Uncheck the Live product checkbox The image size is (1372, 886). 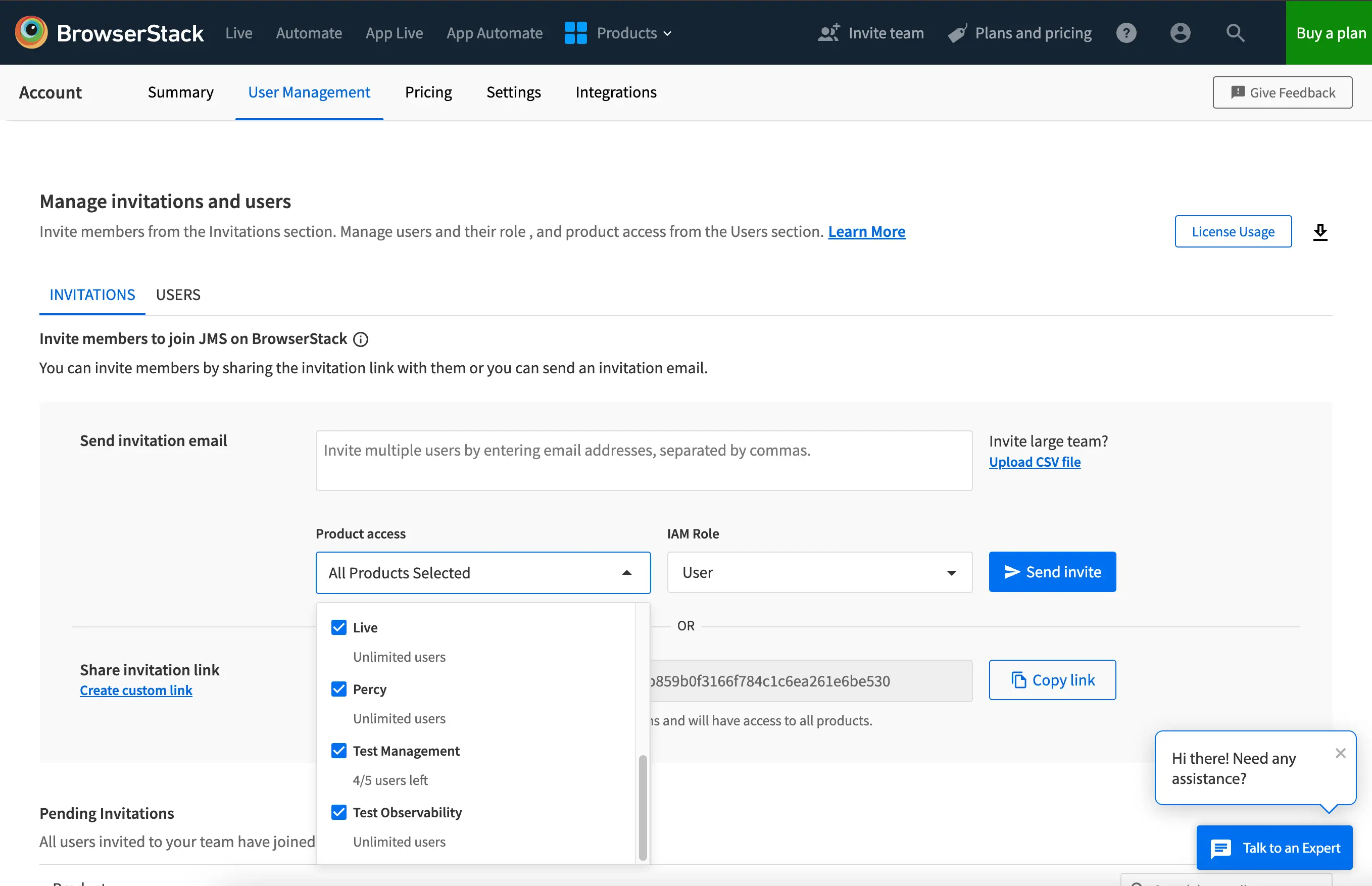pyautogui.click(x=339, y=627)
